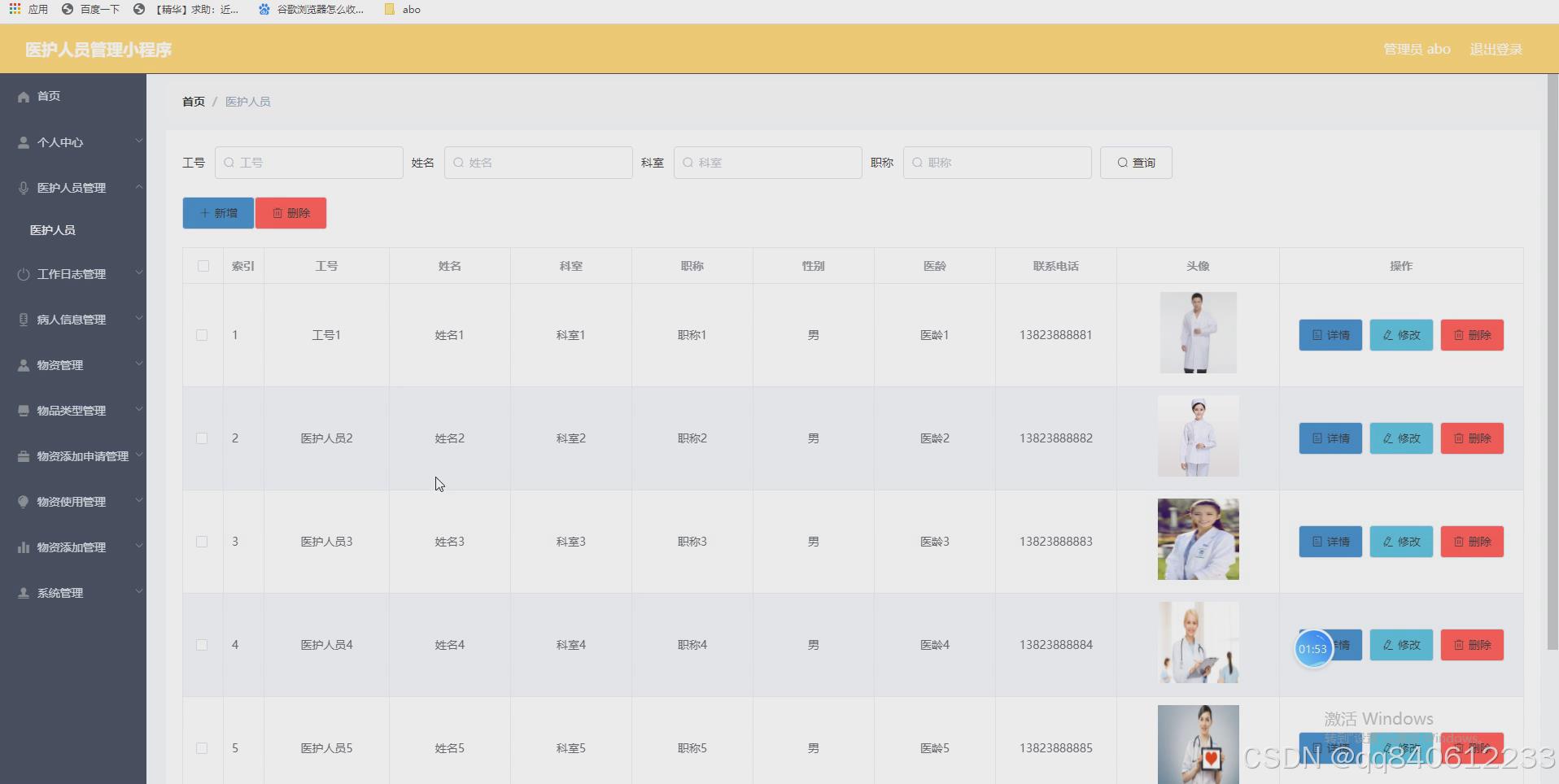Open the 【精华】求助 bookmark
Image resolution: width=1559 pixels, height=784 pixels.
pos(186,10)
